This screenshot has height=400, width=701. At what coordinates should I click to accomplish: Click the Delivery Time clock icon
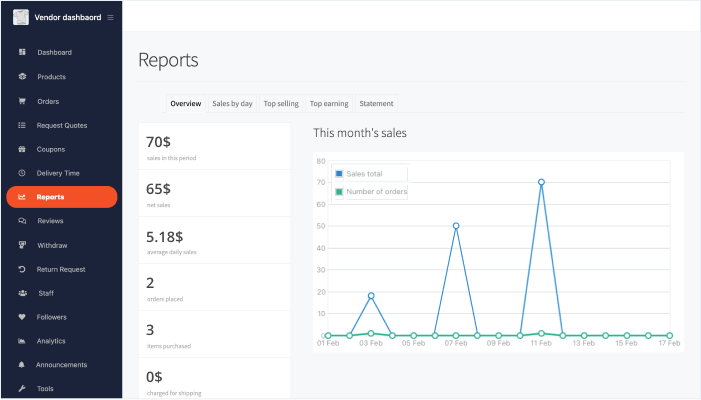(21, 173)
